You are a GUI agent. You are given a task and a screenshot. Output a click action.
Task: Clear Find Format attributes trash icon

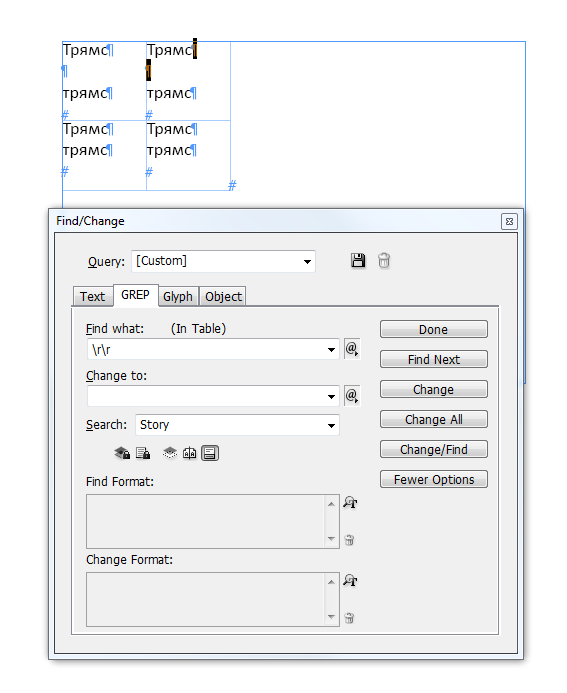tap(349, 540)
